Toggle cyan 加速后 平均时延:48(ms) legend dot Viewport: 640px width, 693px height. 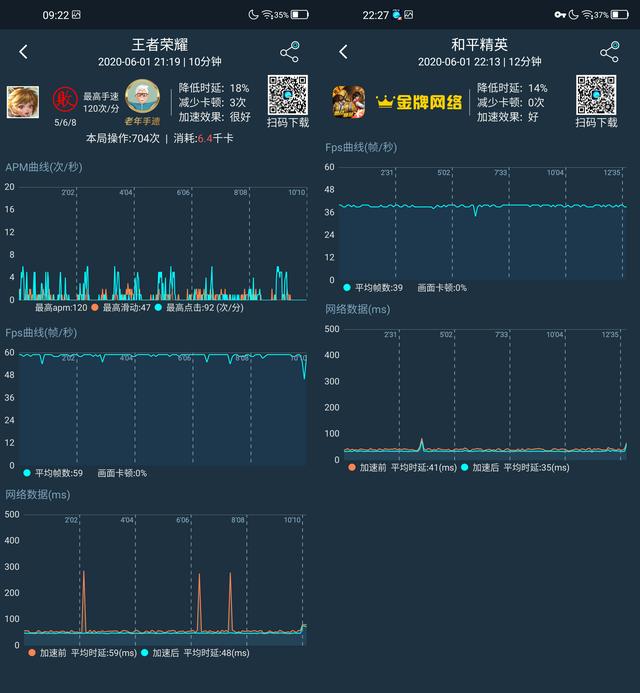point(145,653)
